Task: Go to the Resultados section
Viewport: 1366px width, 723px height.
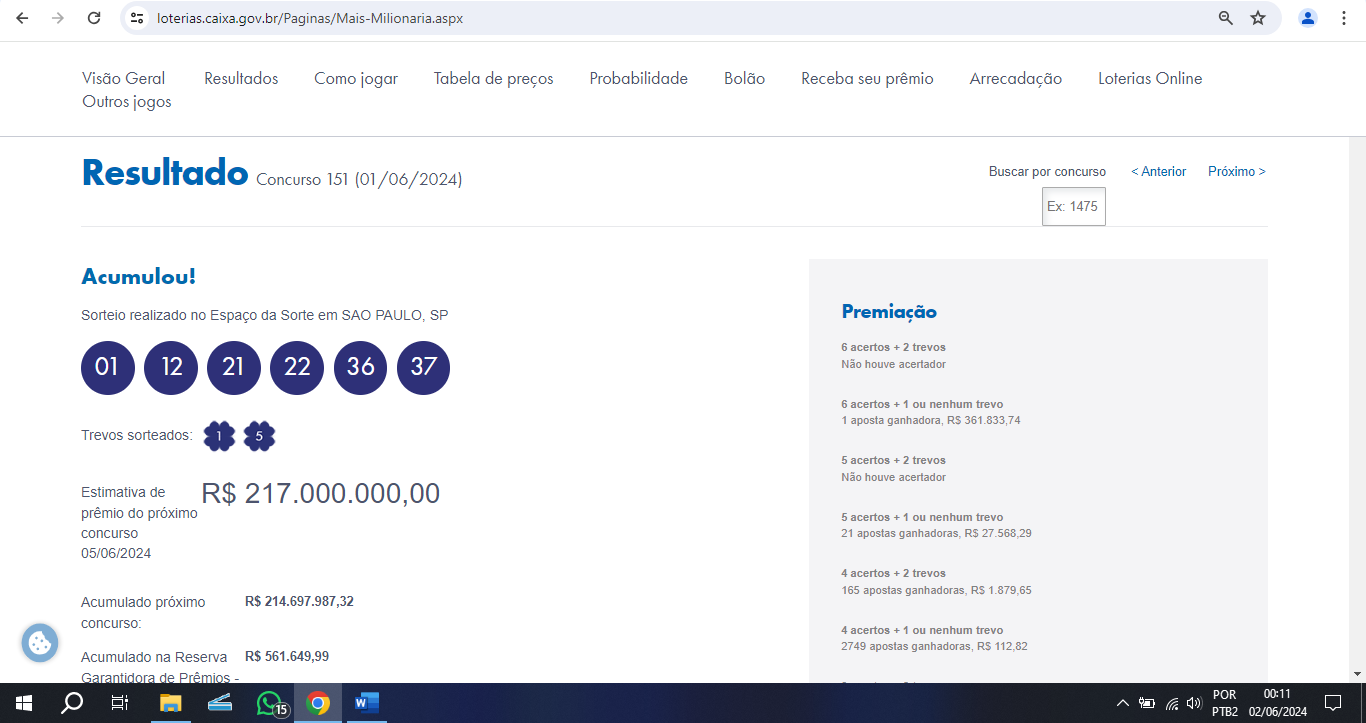Action: [x=241, y=78]
